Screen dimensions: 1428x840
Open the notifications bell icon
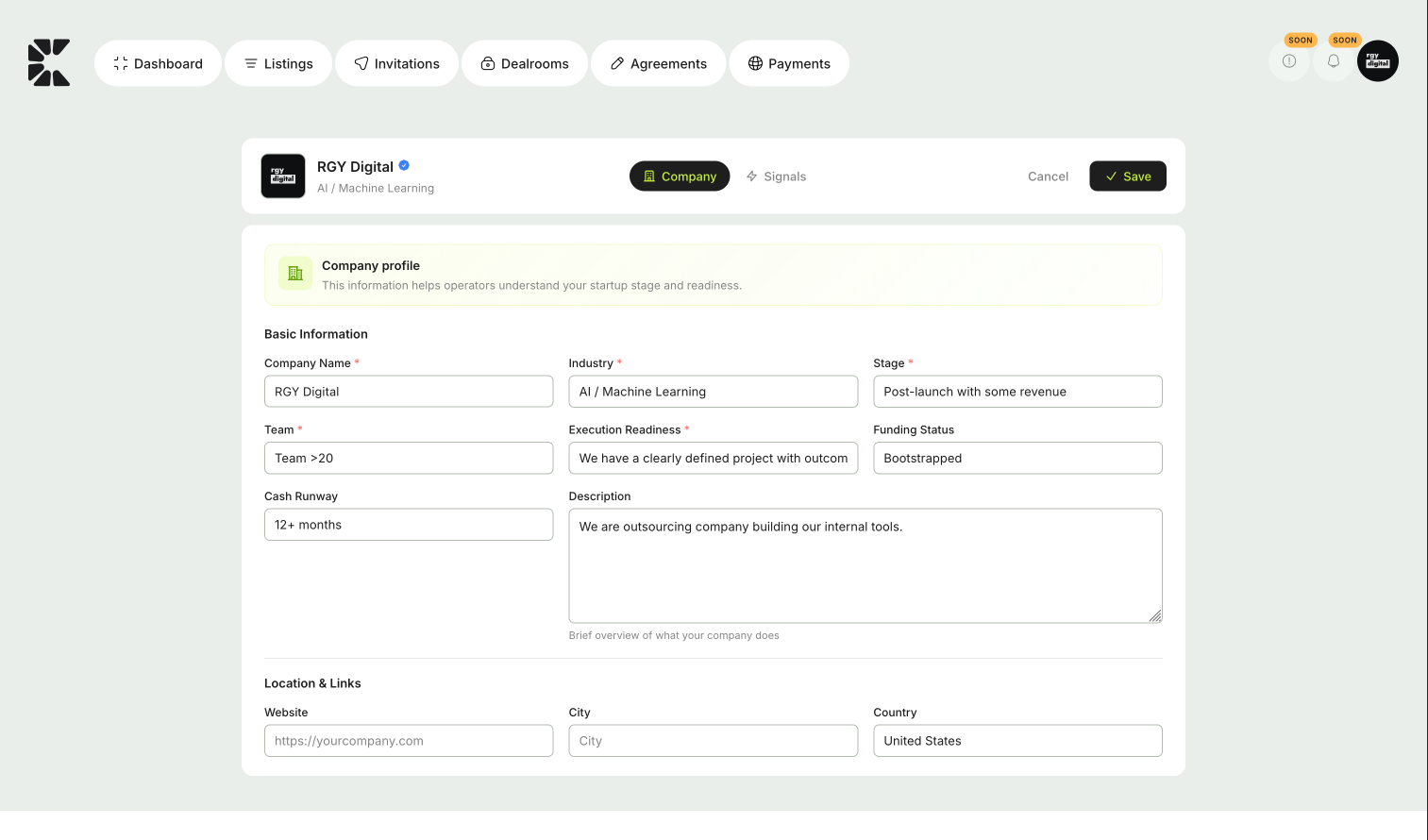(1333, 61)
